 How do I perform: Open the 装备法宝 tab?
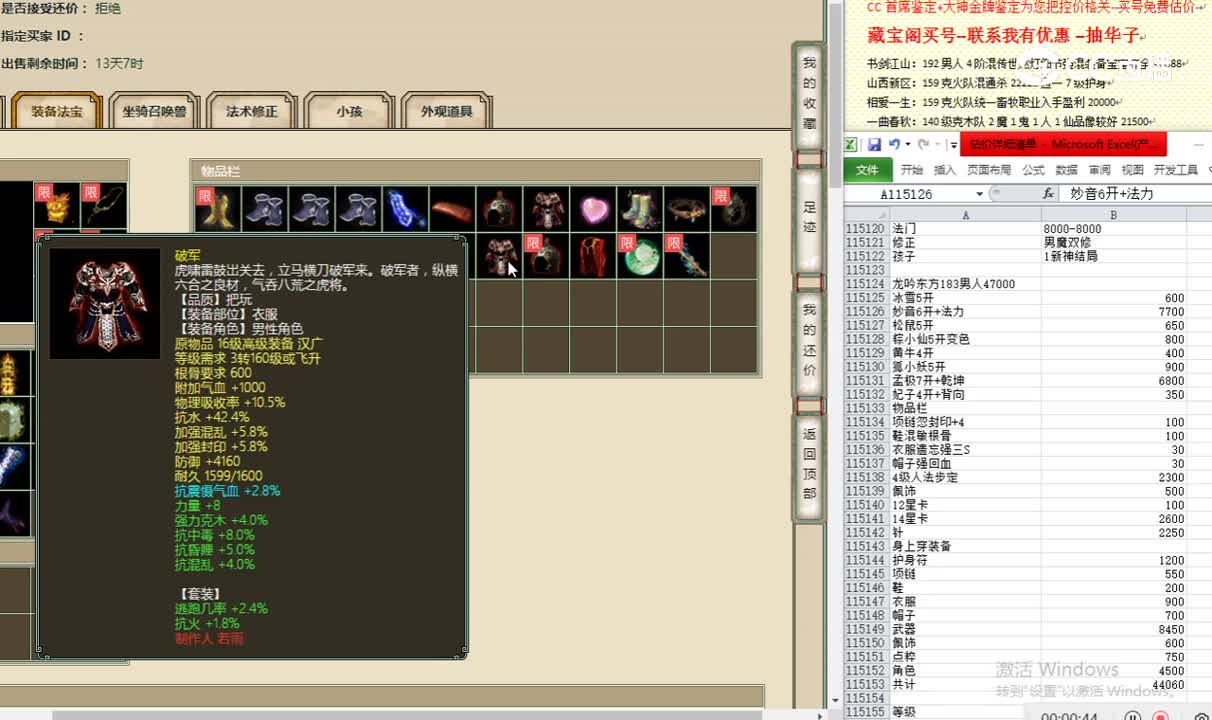pos(56,111)
